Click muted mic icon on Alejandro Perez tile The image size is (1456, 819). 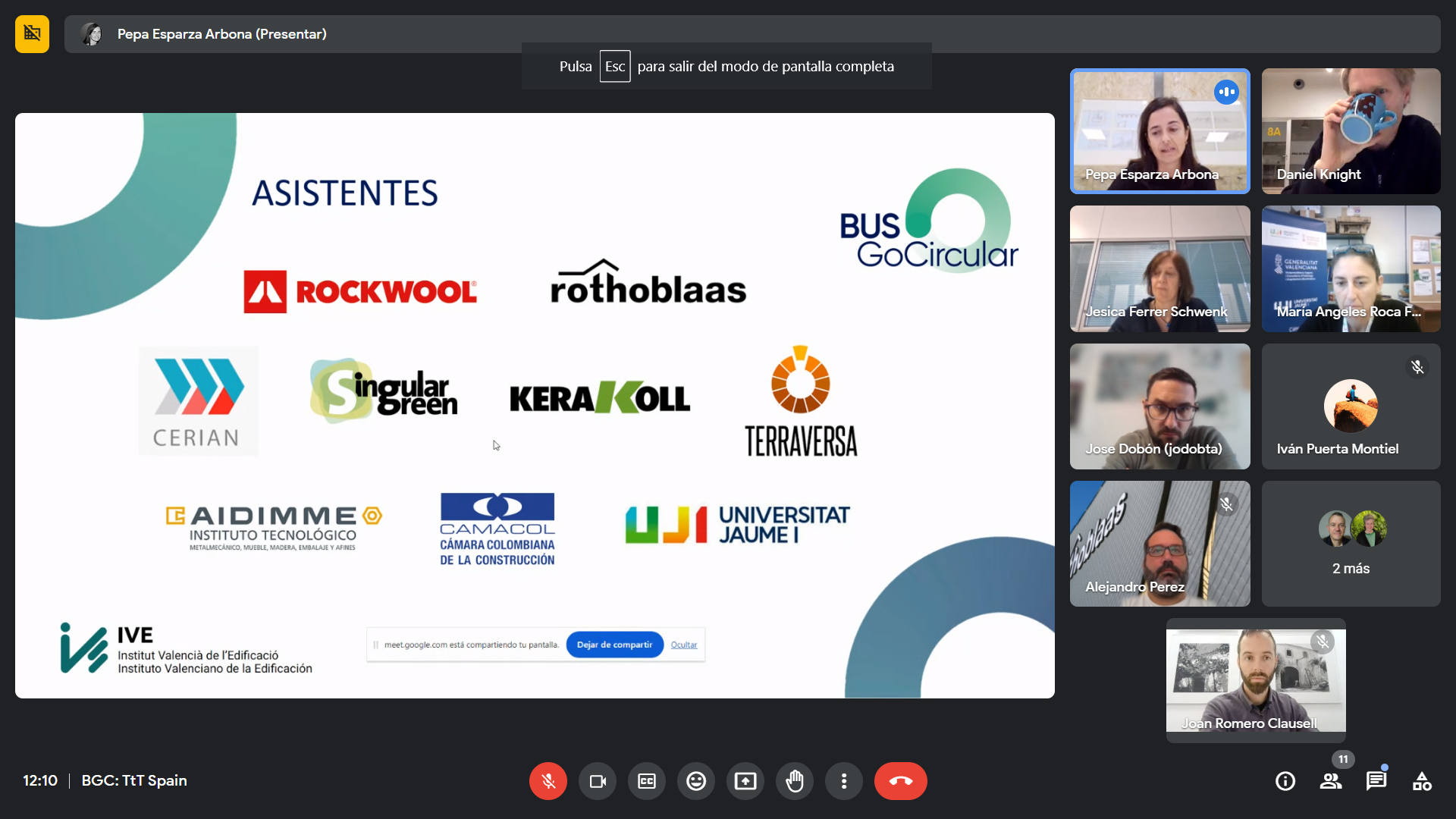tap(1226, 505)
